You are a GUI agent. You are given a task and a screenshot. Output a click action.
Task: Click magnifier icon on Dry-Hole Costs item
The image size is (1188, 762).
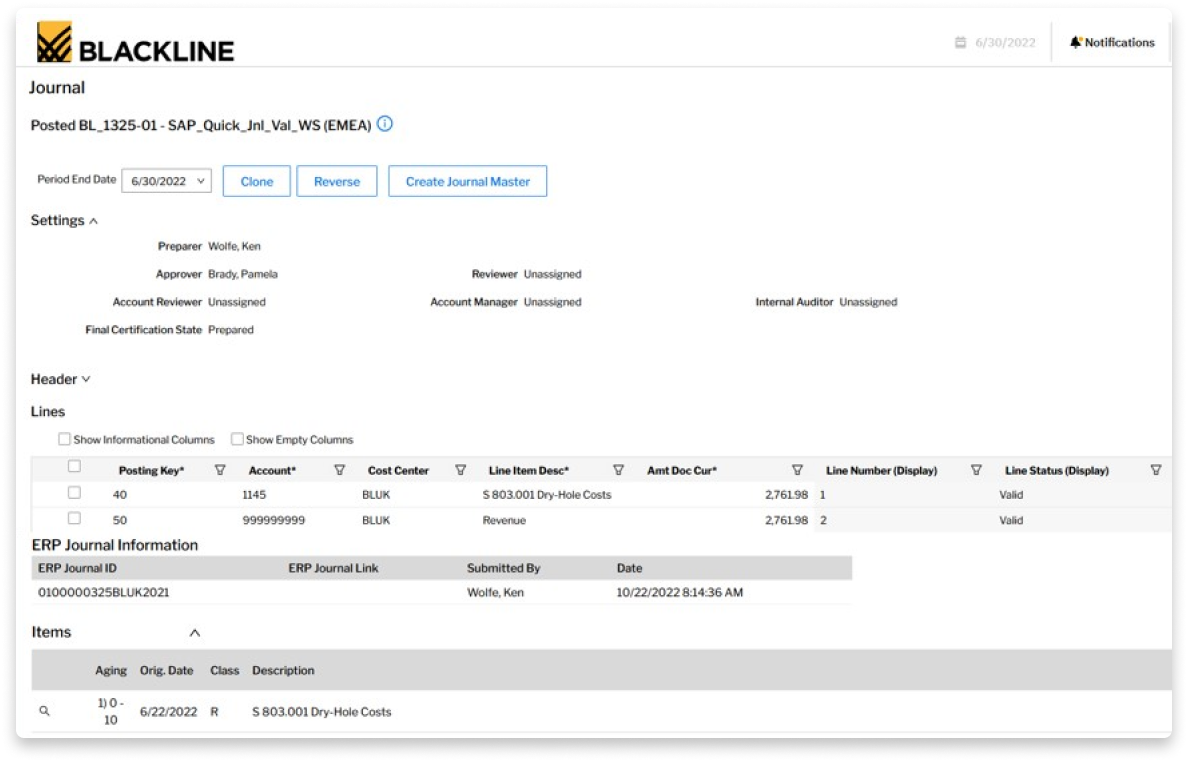pyautogui.click(x=44, y=711)
